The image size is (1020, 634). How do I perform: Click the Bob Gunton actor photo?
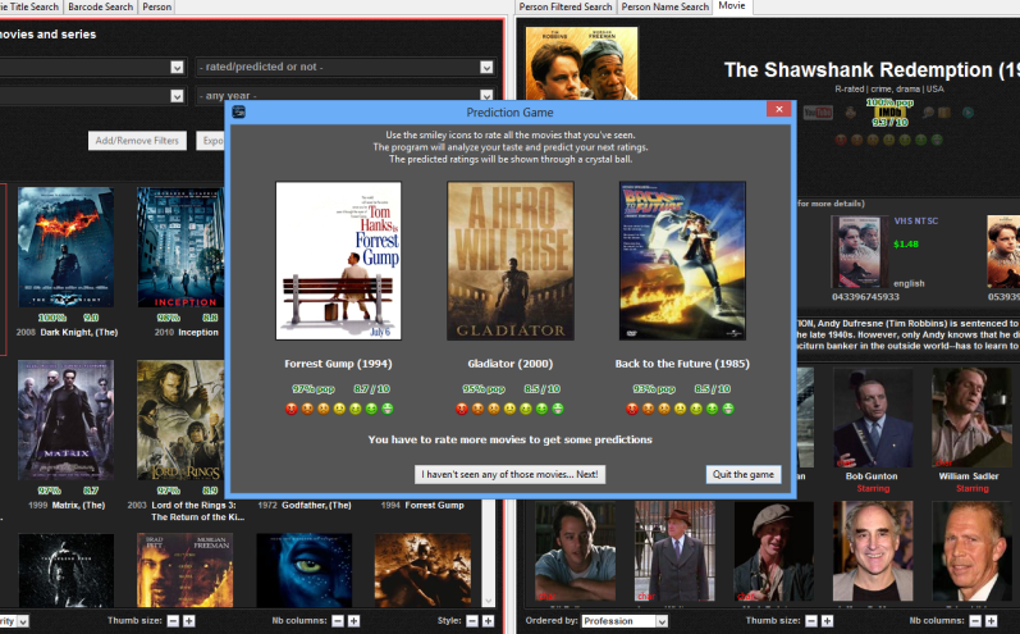click(872, 418)
